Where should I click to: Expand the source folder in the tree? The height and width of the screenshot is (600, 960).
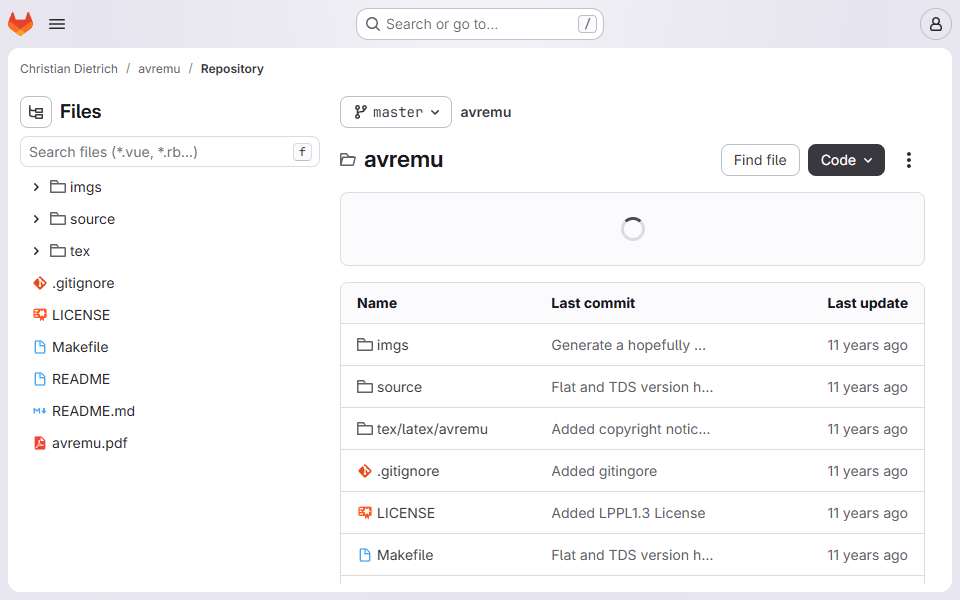click(36, 219)
